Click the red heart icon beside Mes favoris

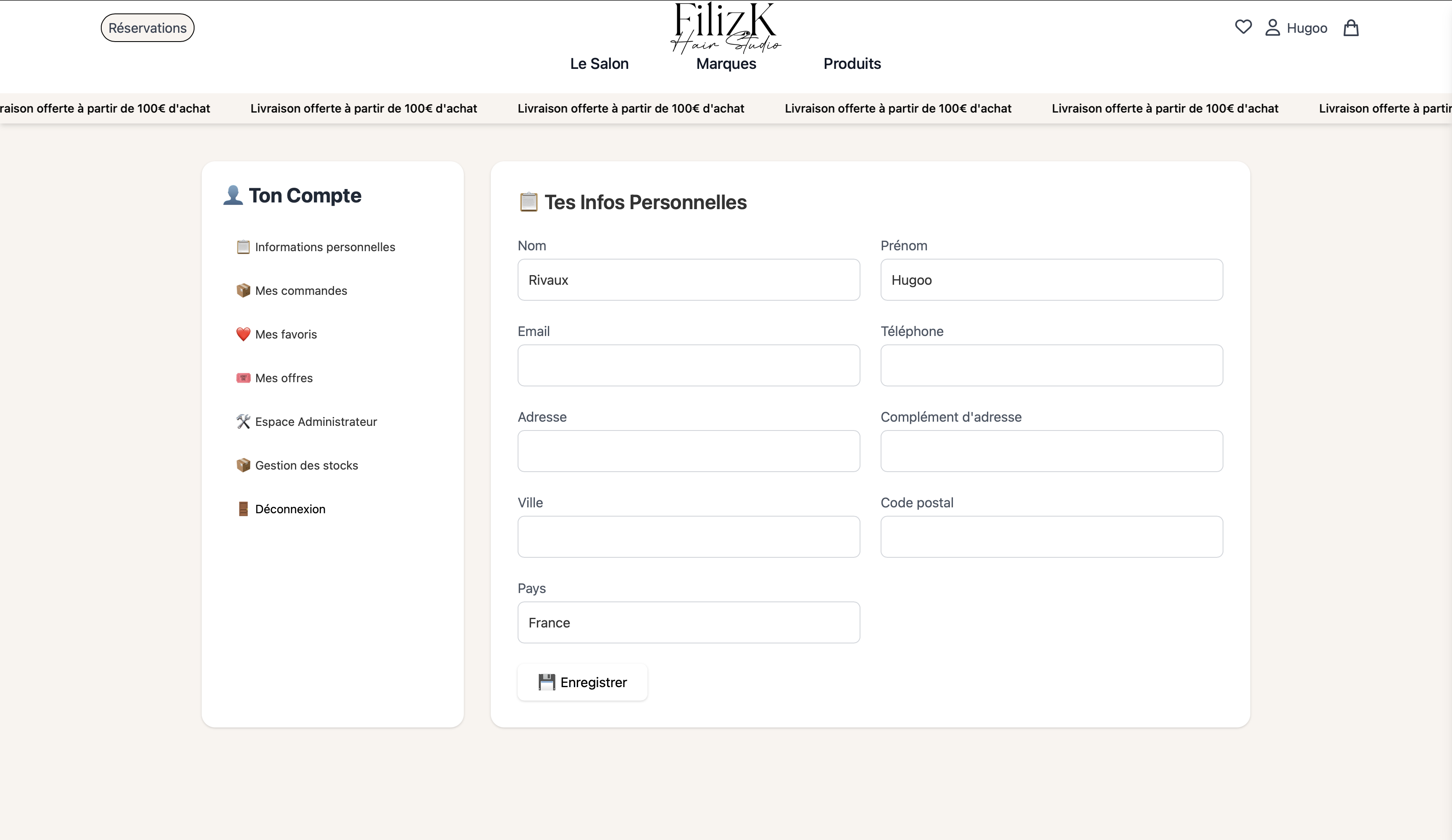click(x=243, y=334)
